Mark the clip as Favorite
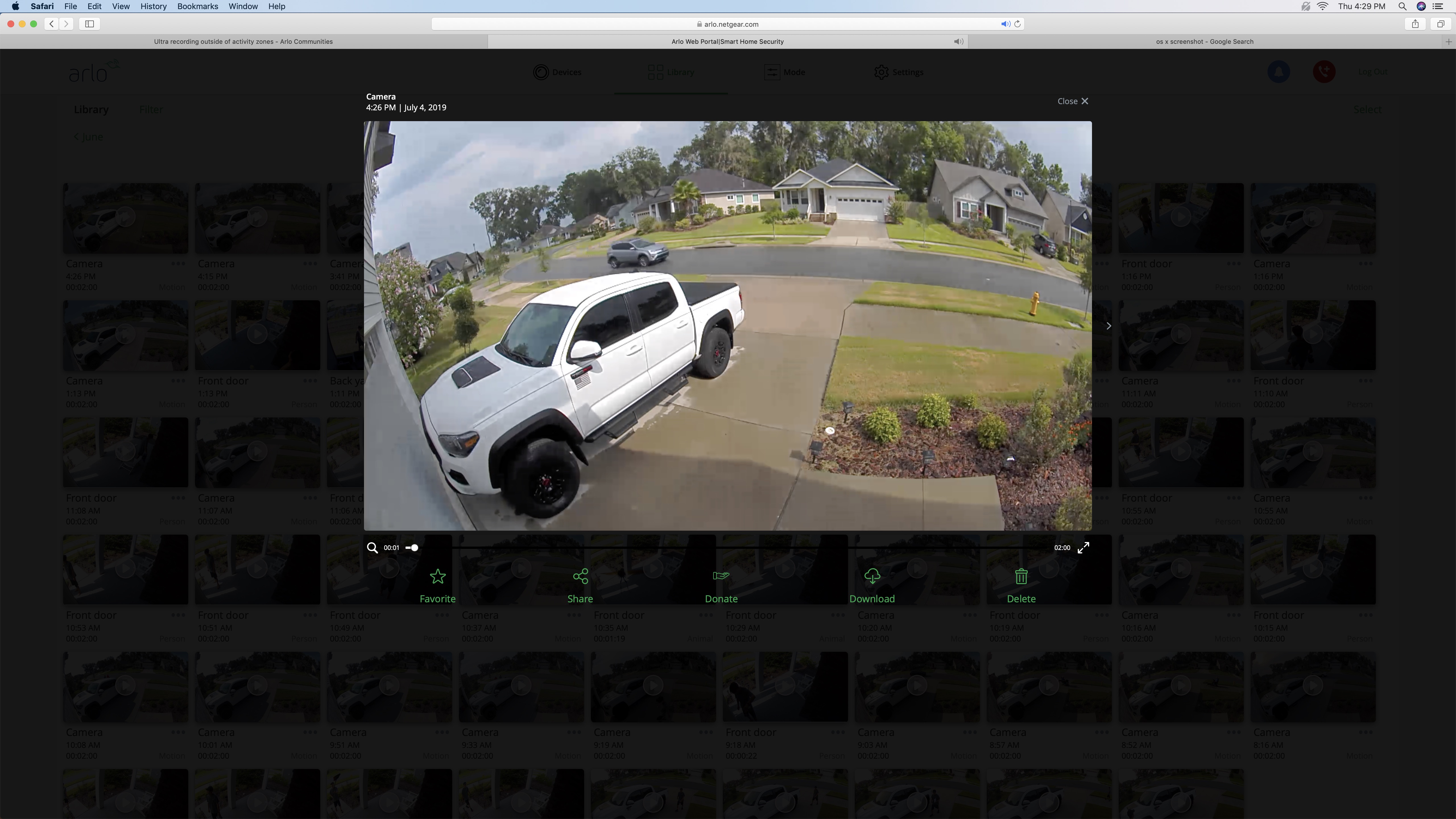Screen dimensions: 1456x819 coord(437,586)
